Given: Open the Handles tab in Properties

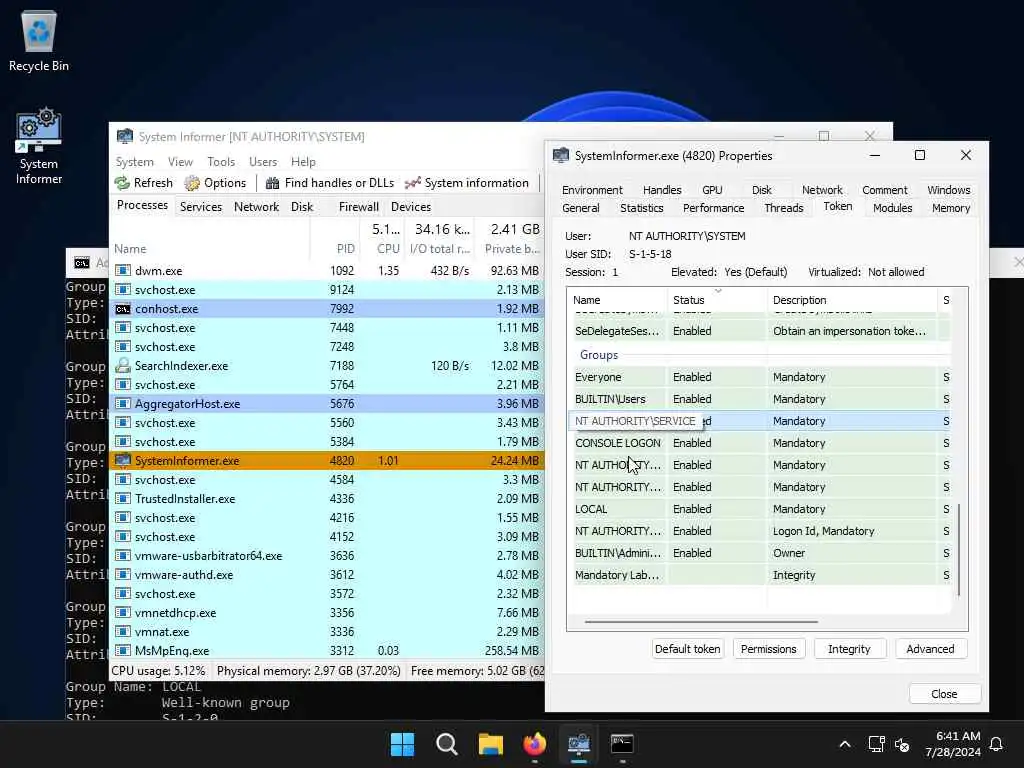Looking at the screenshot, I should click(x=662, y=190).
